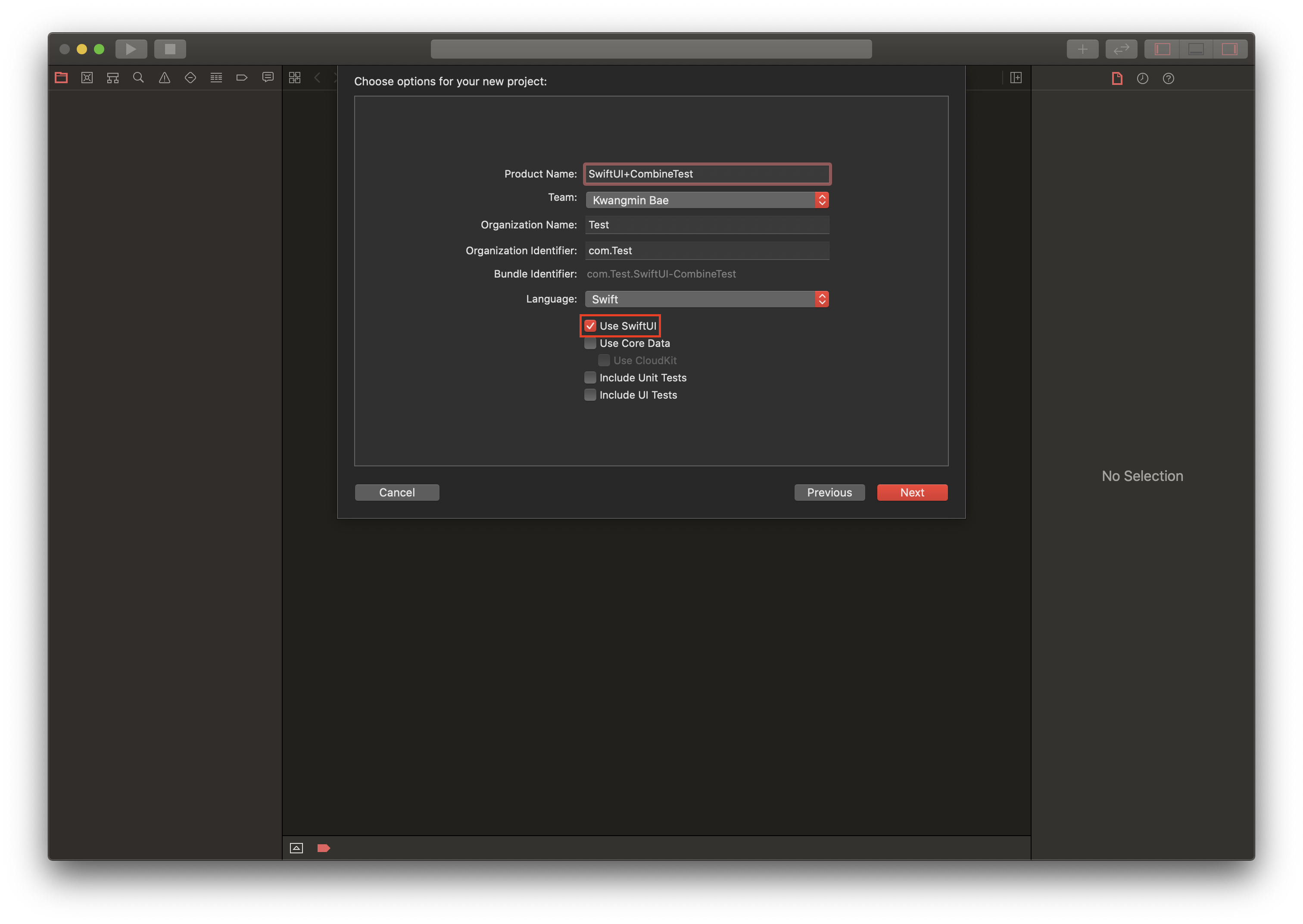Open the Issue navigator warning icon
This screenshot has height=924, width=1303.
click(x=164, y=78)
